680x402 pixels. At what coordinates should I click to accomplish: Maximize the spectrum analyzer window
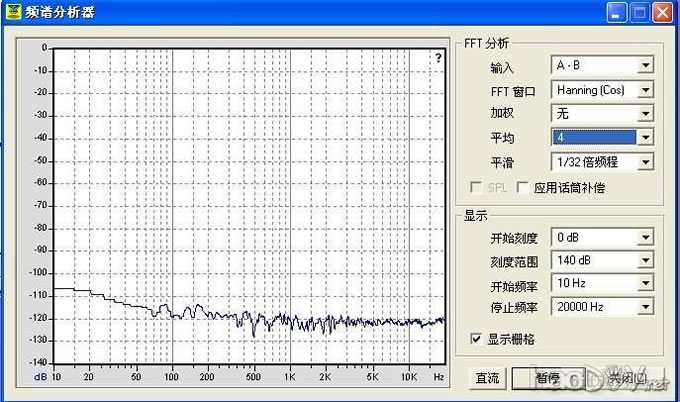(x=639, y=12)
